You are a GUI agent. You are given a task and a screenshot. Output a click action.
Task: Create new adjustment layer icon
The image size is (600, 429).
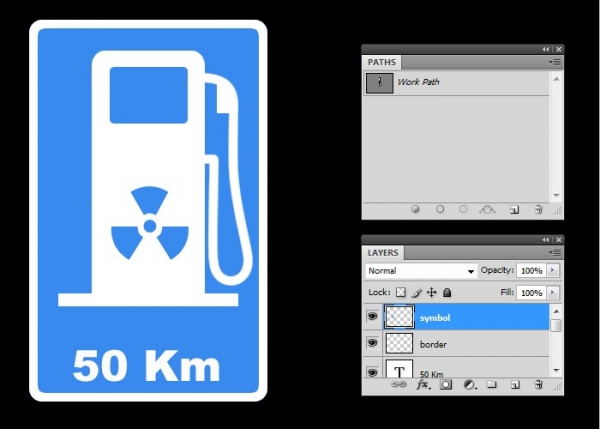(470, 385)
